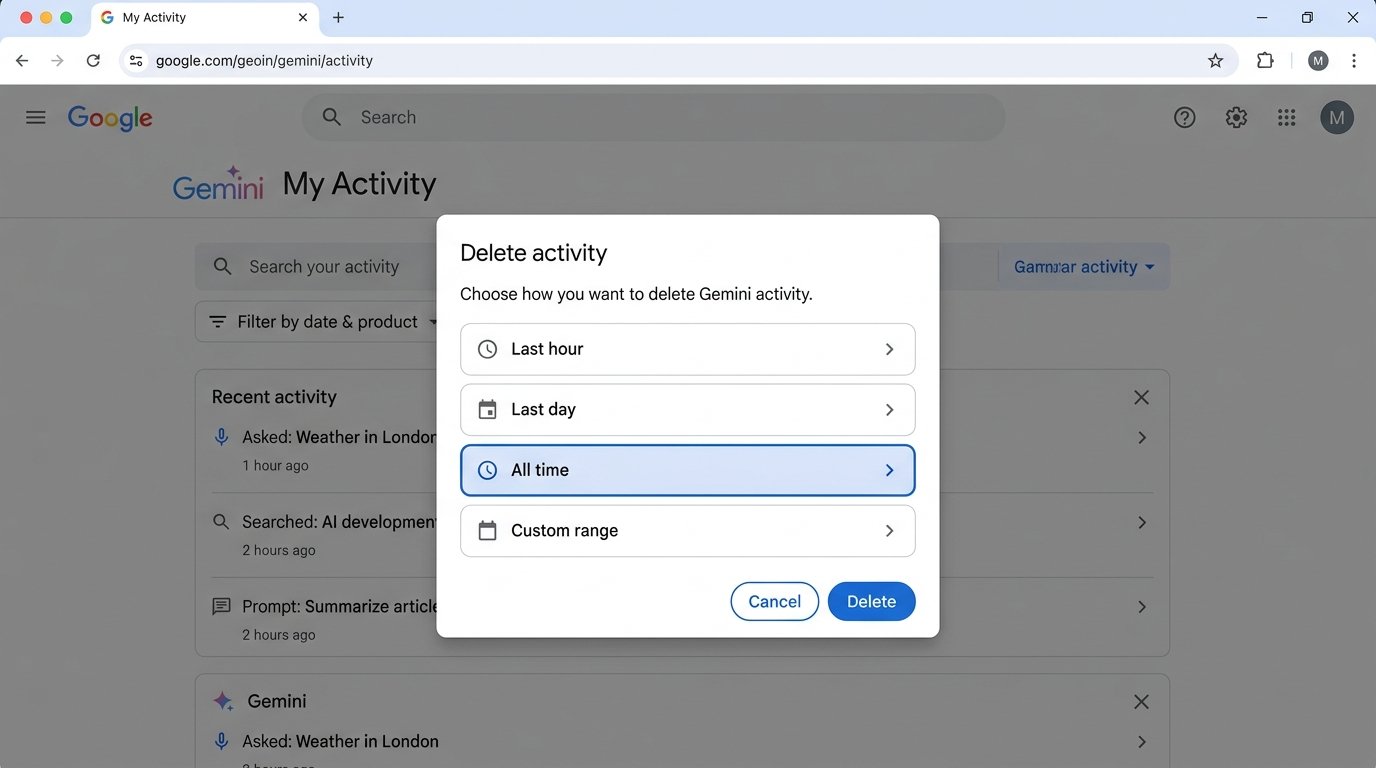View site information icon in address bar
The height and width of the screenshot is (768, 1376).
[x=136, y=61]
